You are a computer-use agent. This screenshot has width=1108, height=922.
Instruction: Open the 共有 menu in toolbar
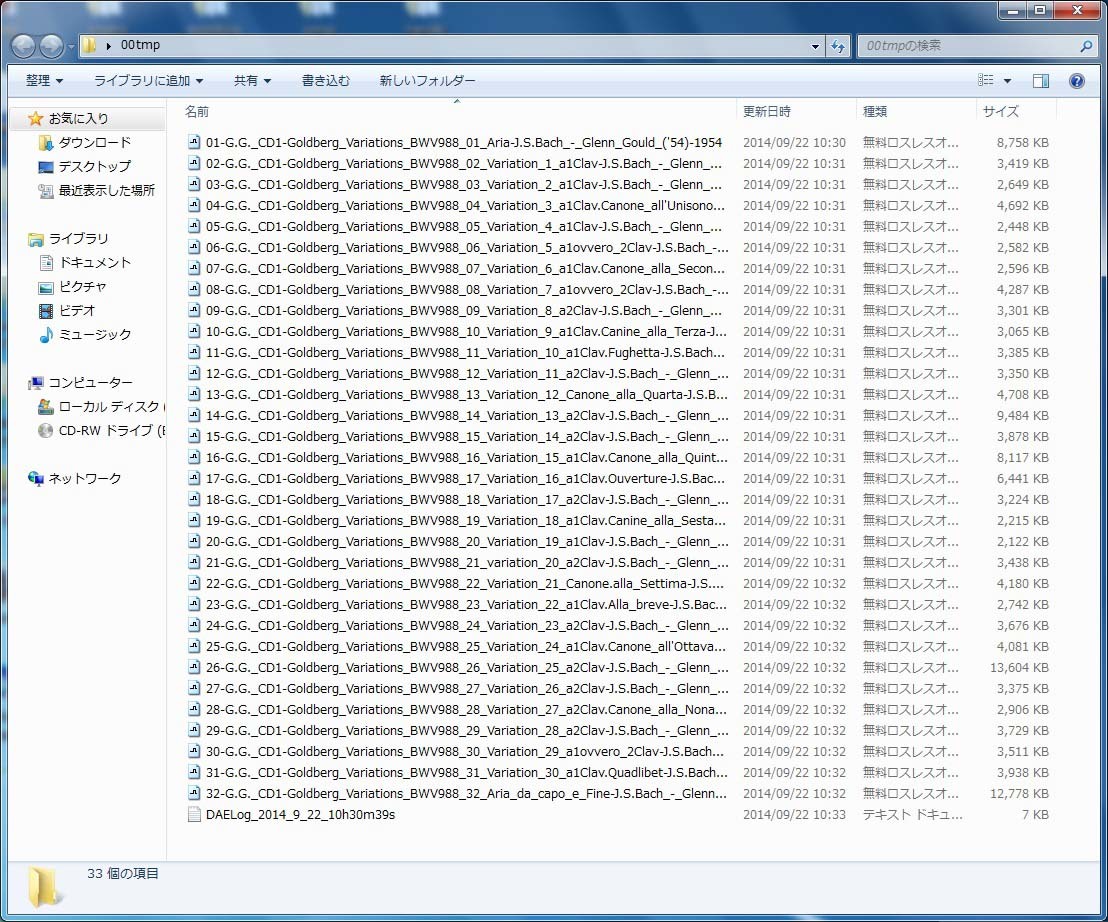[x=252, y=81]
